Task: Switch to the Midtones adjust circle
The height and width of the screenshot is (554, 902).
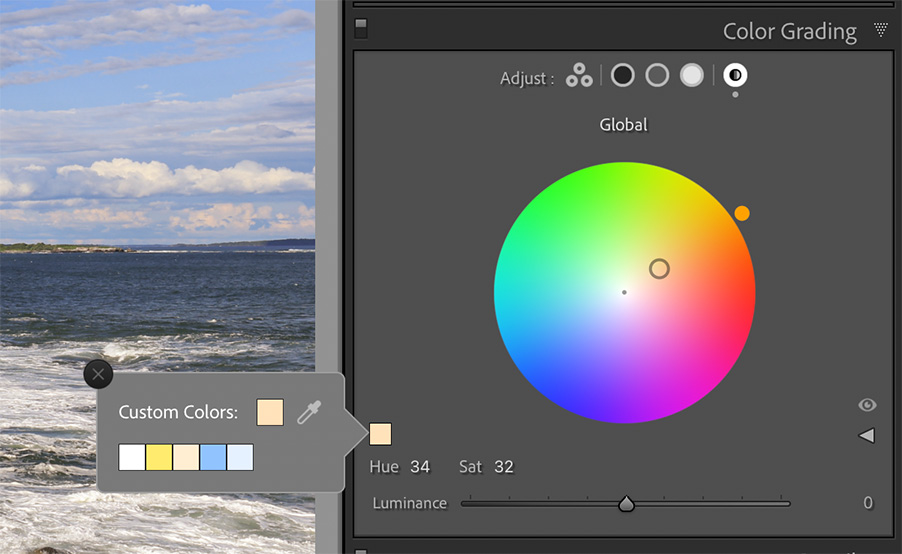Action: [657, 75]
